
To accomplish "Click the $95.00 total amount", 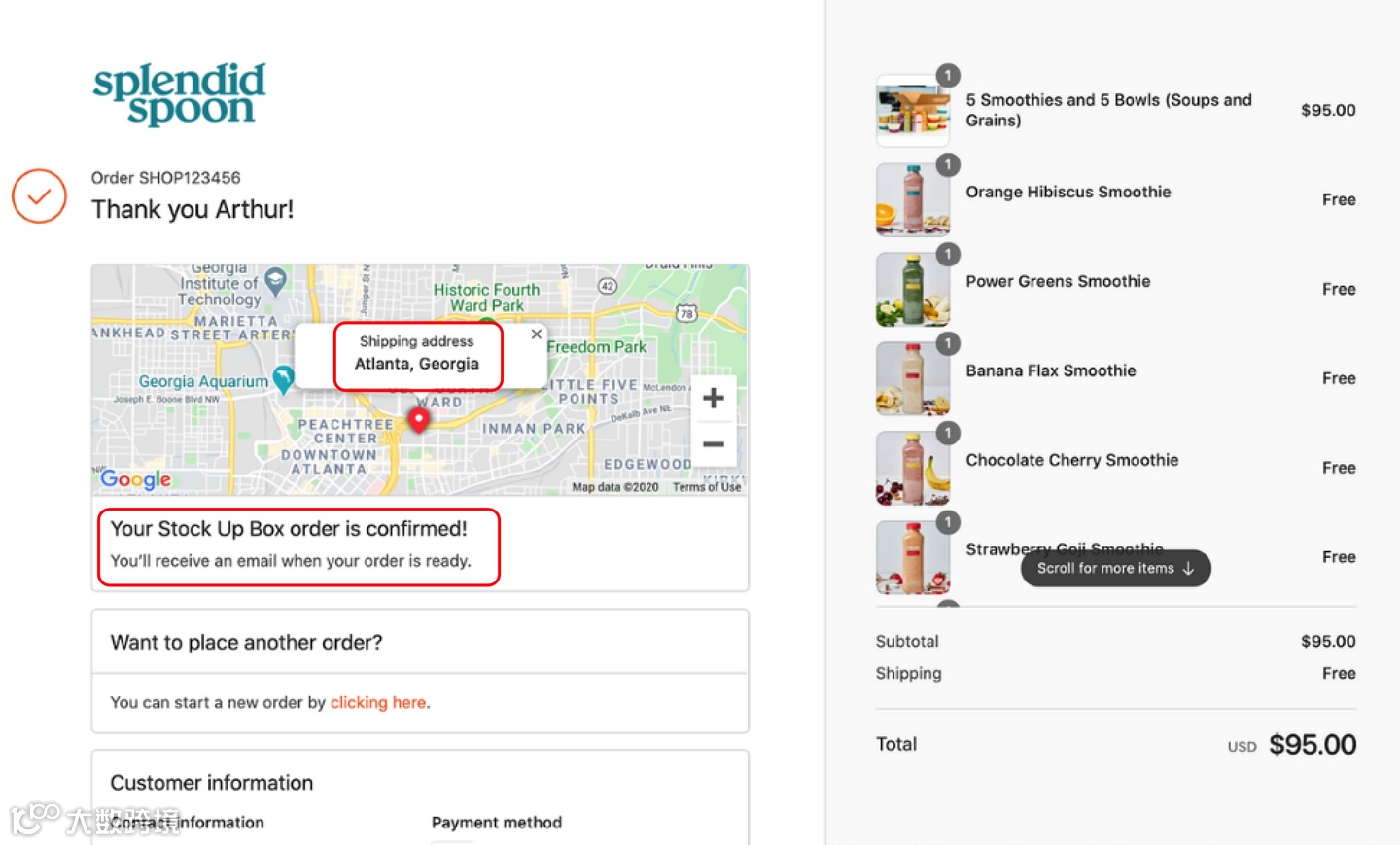I will point(1312,745).
